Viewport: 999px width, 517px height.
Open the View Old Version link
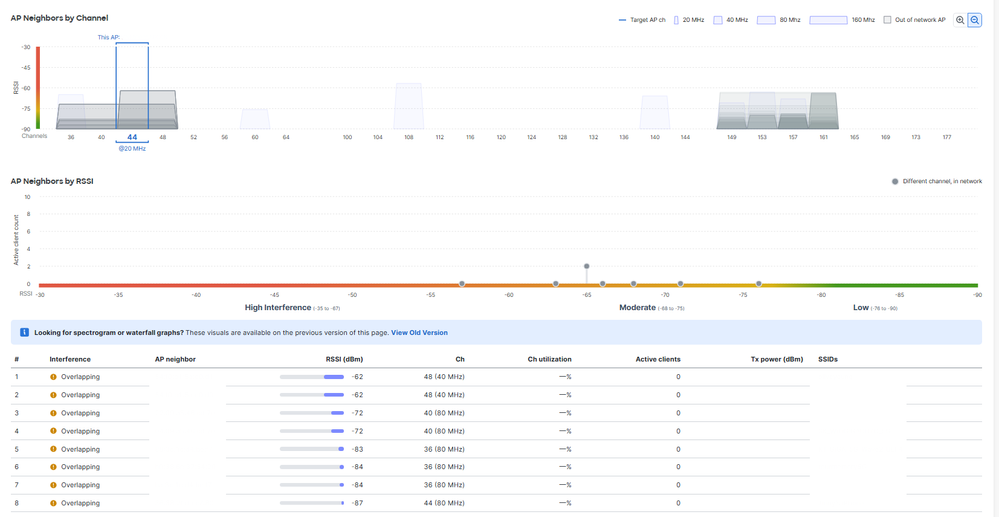coord(419,332)
